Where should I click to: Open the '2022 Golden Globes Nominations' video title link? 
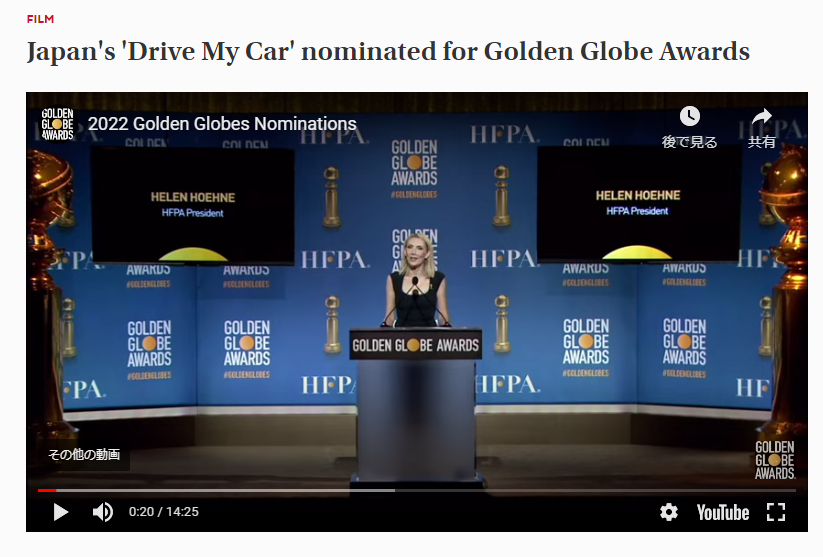tap(222, 124)
